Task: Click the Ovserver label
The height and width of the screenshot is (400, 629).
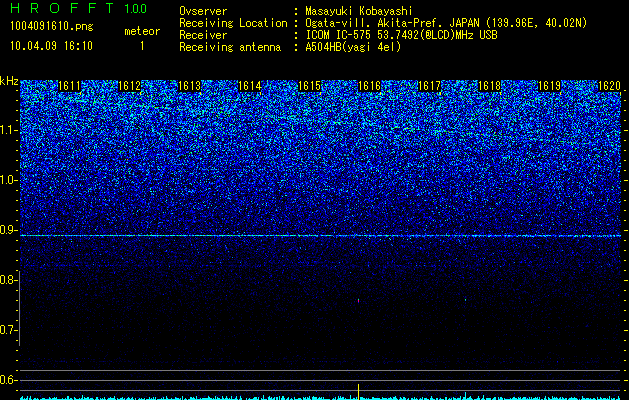Action: click(x=203, y=11)
